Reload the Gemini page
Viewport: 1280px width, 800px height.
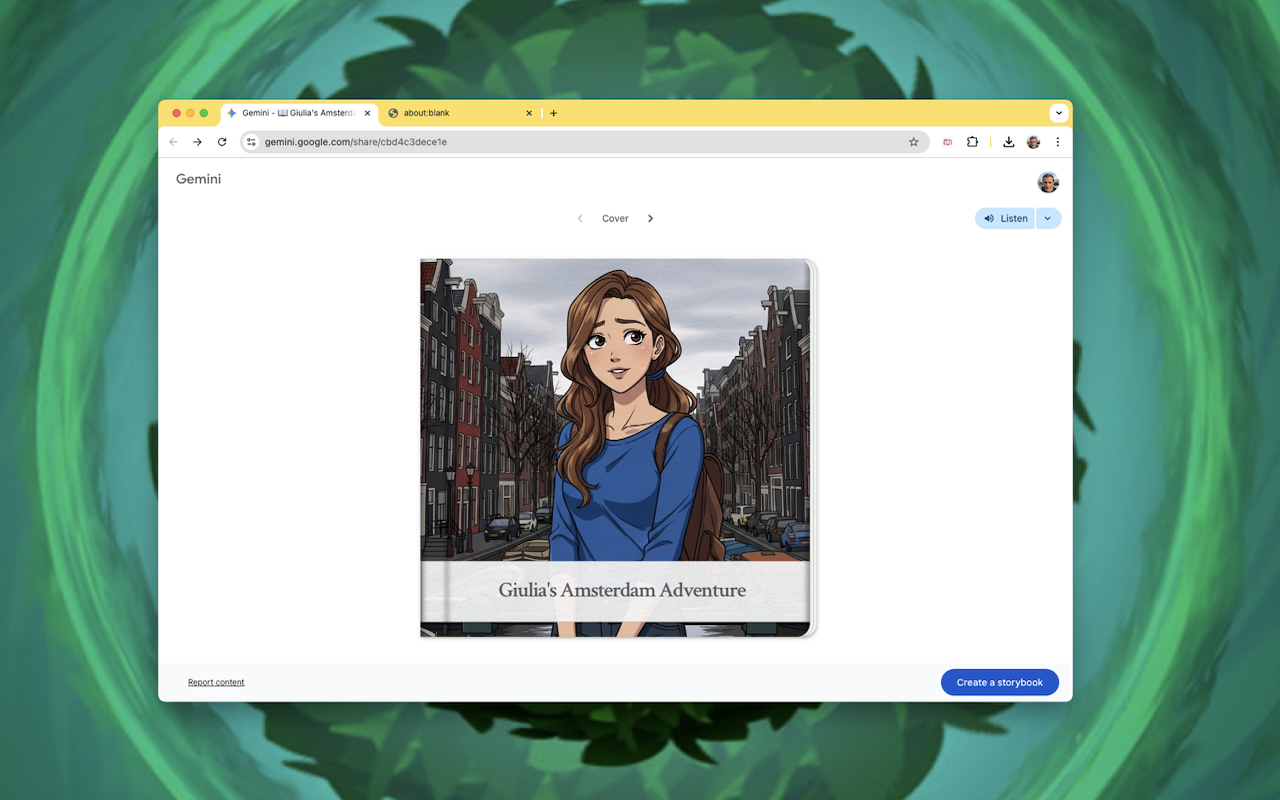(222, 142)
